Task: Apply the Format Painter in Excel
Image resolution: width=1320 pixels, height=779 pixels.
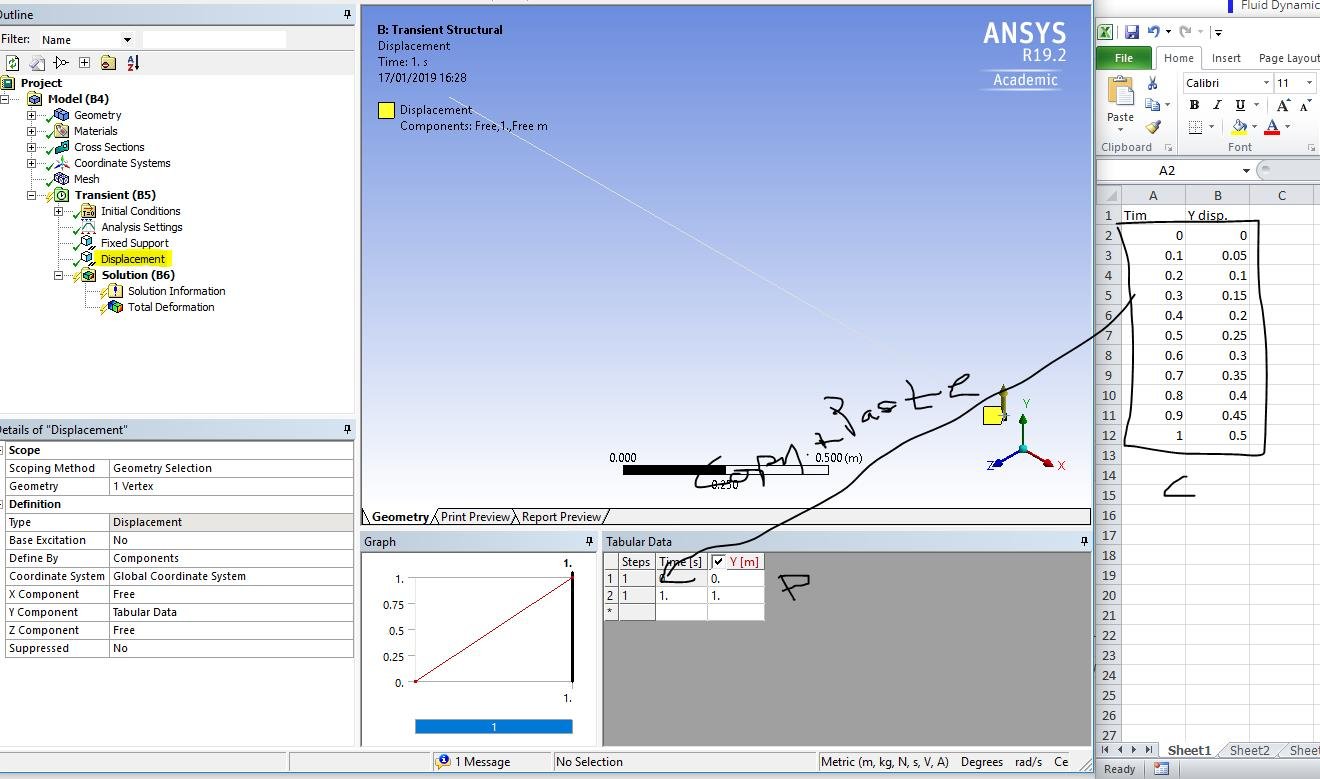Action: [x=1154, y=127]
